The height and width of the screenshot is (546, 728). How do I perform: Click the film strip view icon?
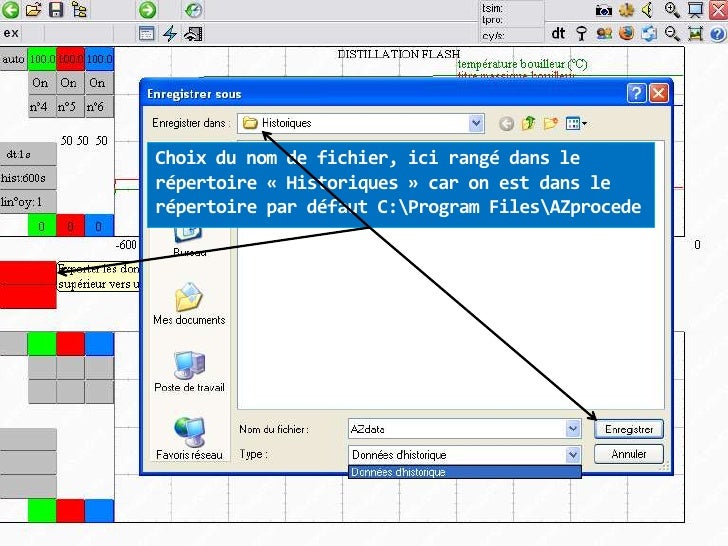coord(193,33)
